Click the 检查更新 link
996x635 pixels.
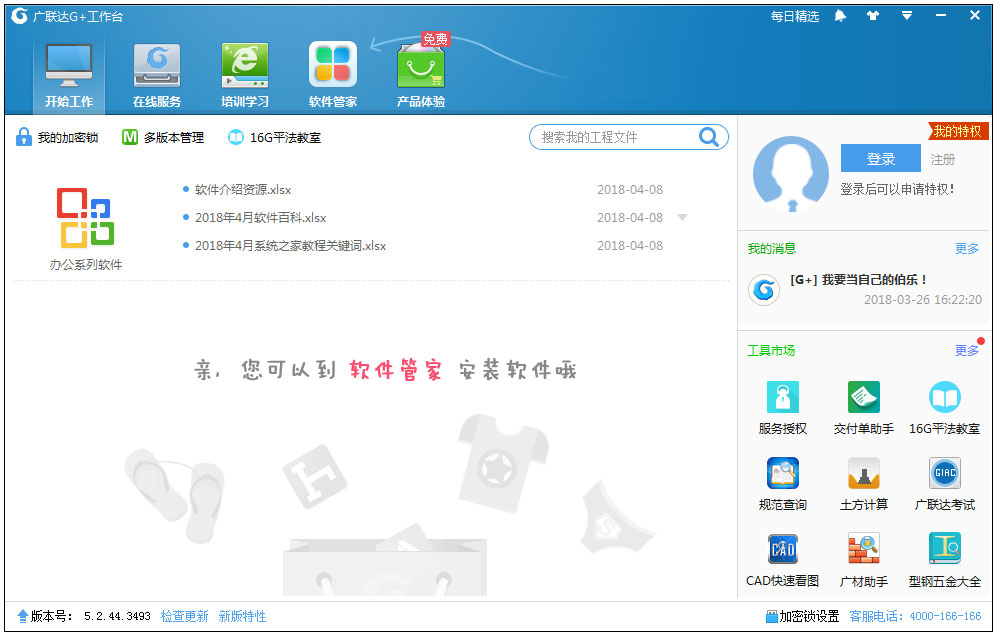pyautogui.click(x=185, y=617)
